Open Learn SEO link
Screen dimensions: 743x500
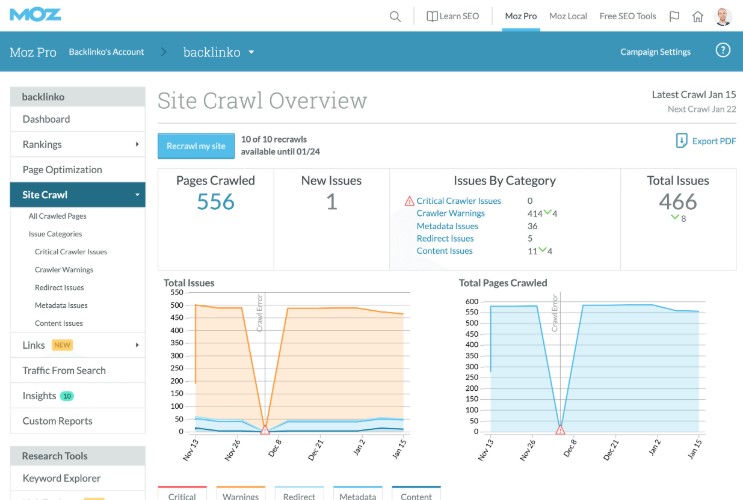click(459, 16)
